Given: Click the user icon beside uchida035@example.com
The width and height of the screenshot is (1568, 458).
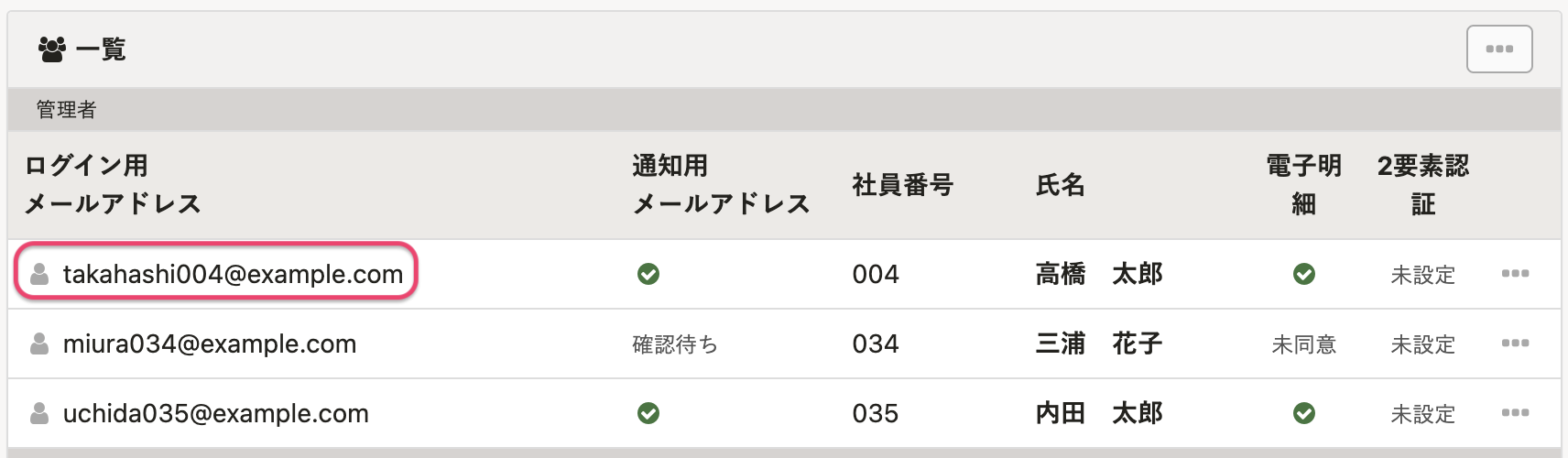Looking at the screenshot, I should tap(39, 413).
